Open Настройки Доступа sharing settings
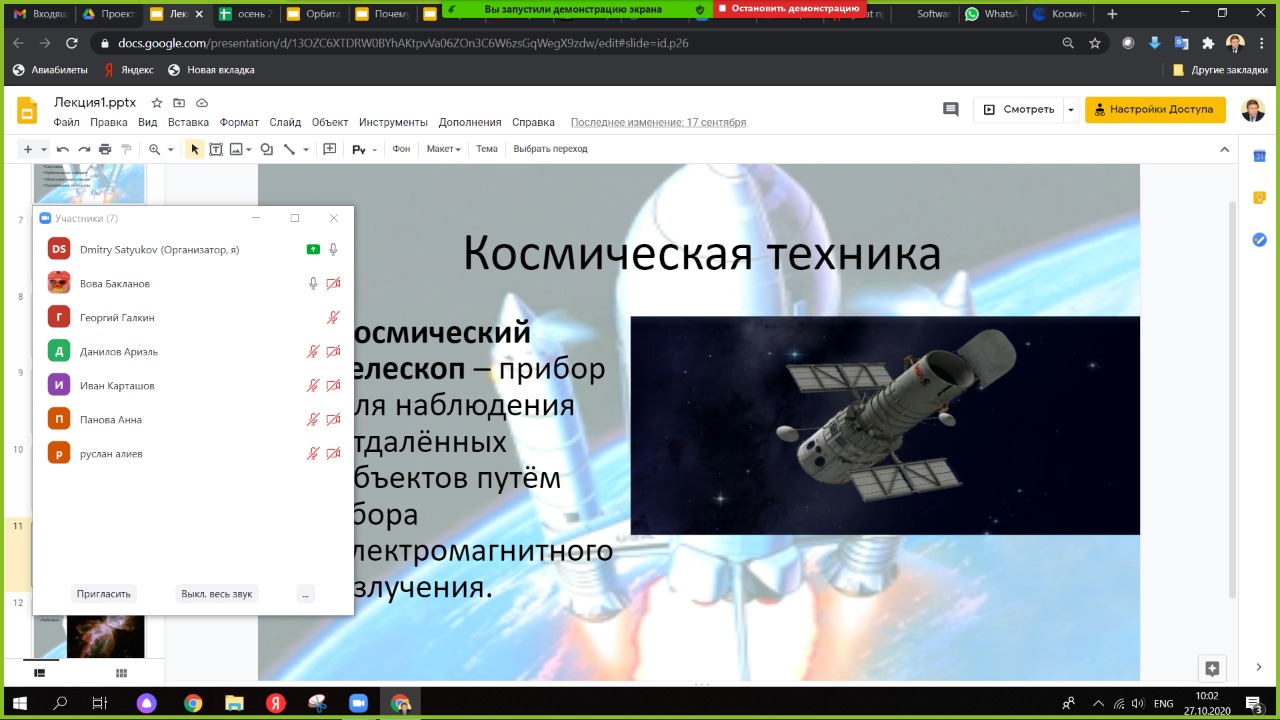 coord(1155,109)
